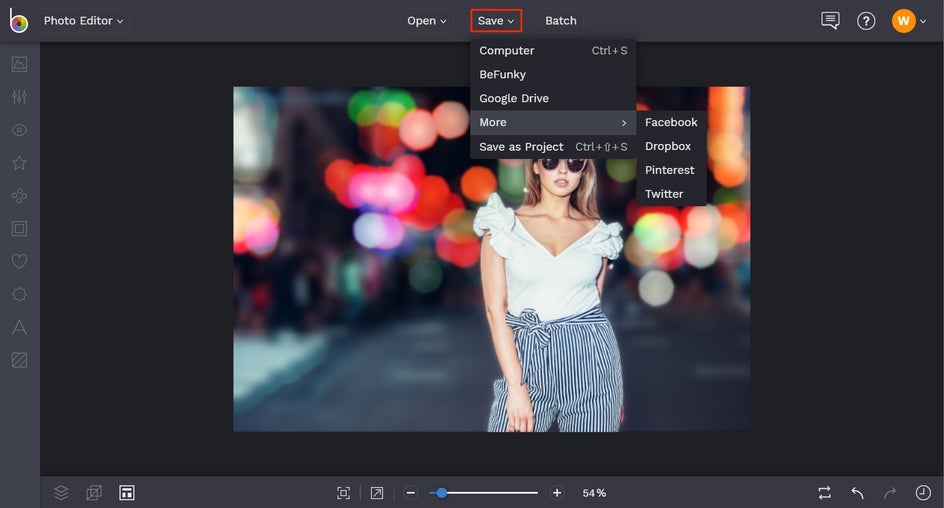
Task: Open the history clock icon
Action: [922, 493]
